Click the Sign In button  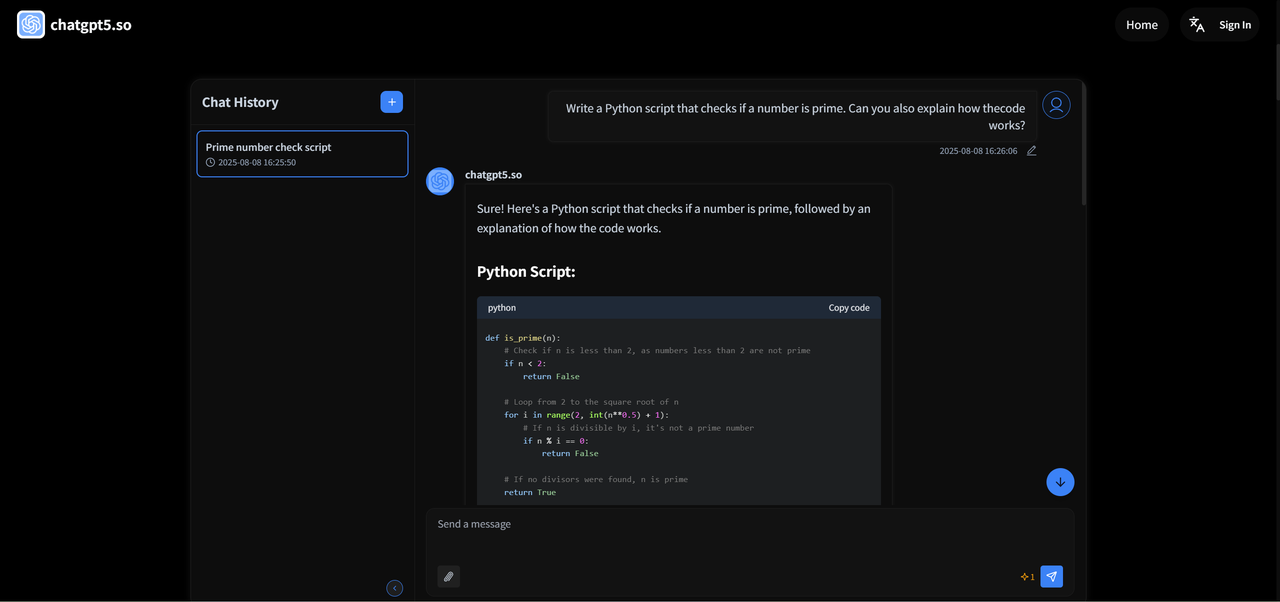point(1235,24)
